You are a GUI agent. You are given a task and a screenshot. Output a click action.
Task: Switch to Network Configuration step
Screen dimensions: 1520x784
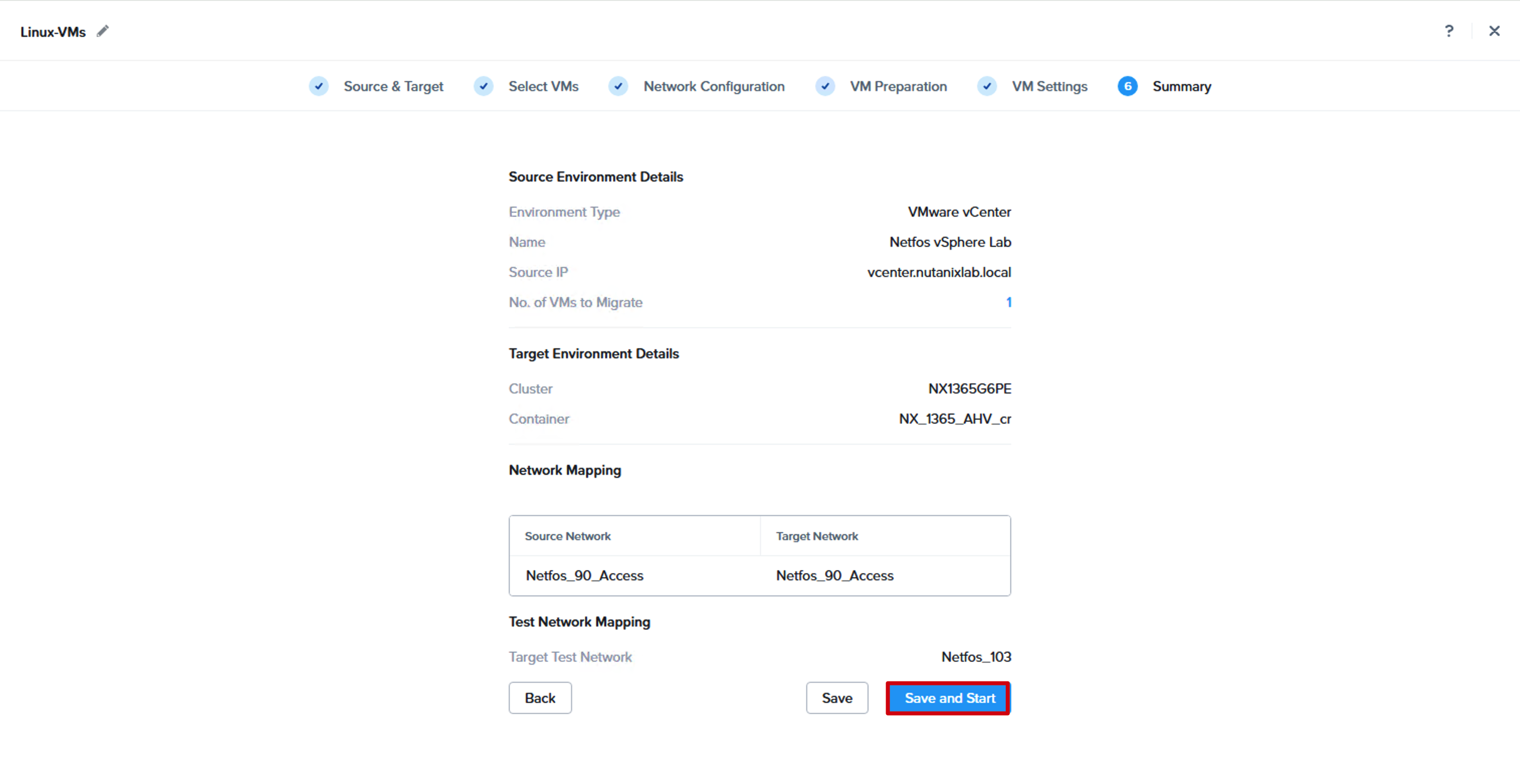[x=714, y=86]
